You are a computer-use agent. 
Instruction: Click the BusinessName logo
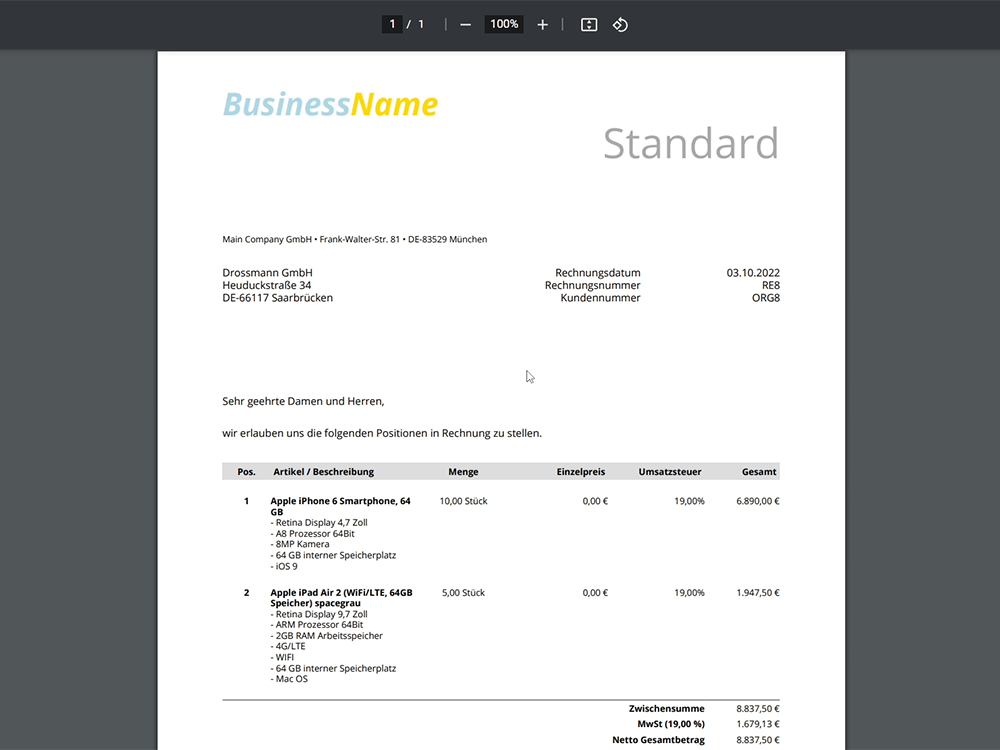point(330,104)
